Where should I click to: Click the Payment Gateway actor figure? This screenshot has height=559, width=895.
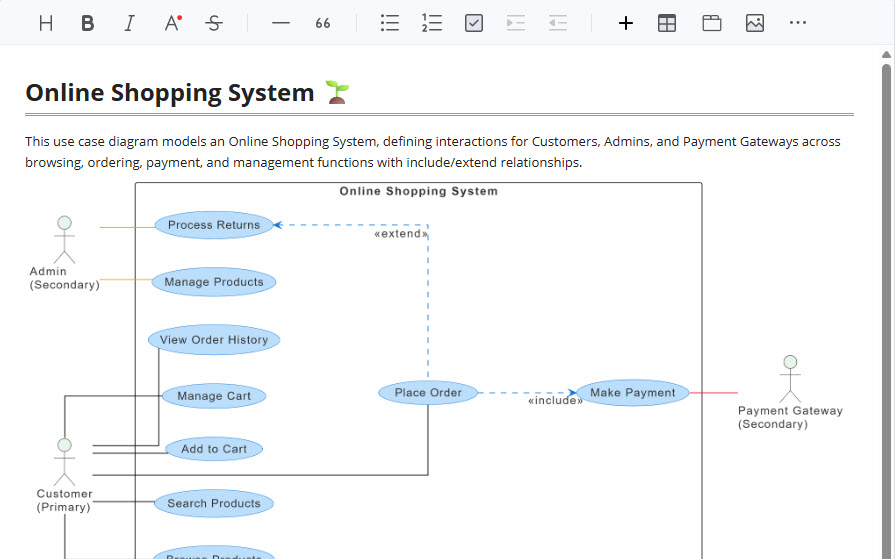(791, 379)
